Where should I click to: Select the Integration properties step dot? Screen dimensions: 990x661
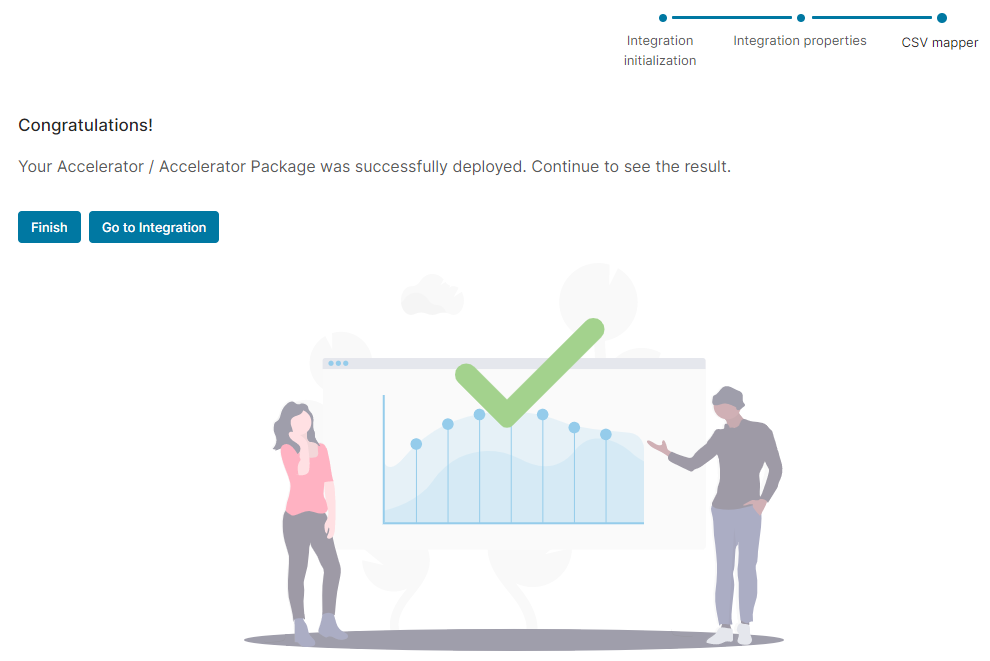click(801, 18)
